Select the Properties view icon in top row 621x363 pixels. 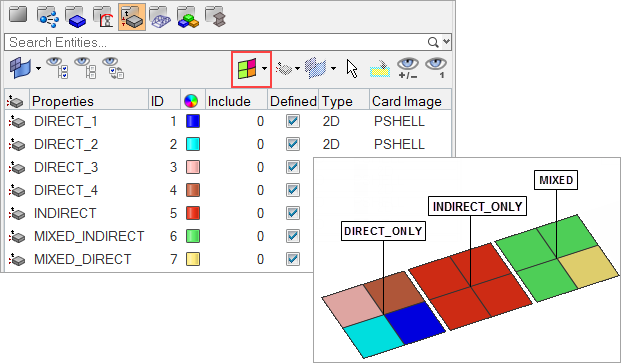click(132, 17)
